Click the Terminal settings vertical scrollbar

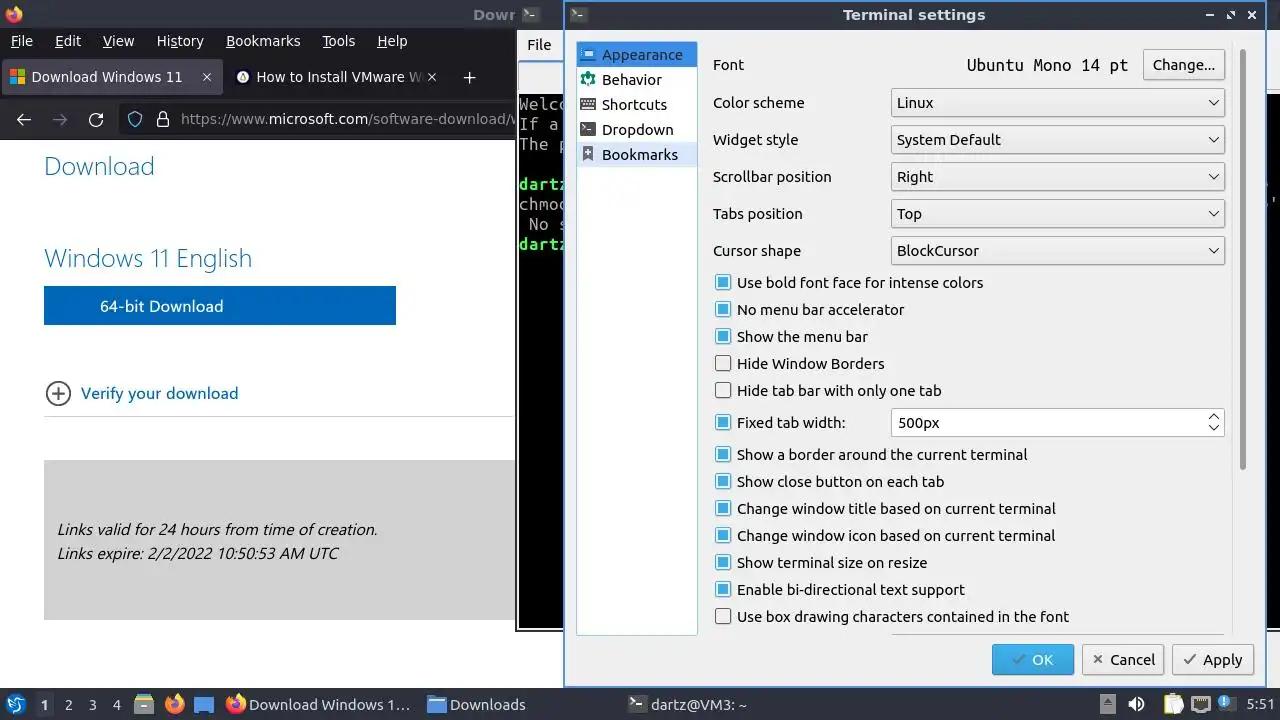coord(1243,260)
